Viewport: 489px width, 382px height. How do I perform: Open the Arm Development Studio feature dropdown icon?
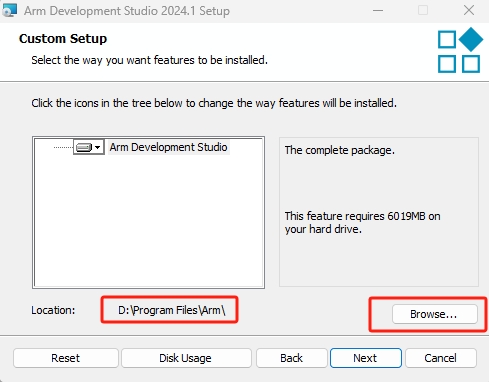(x=89, y=147)
